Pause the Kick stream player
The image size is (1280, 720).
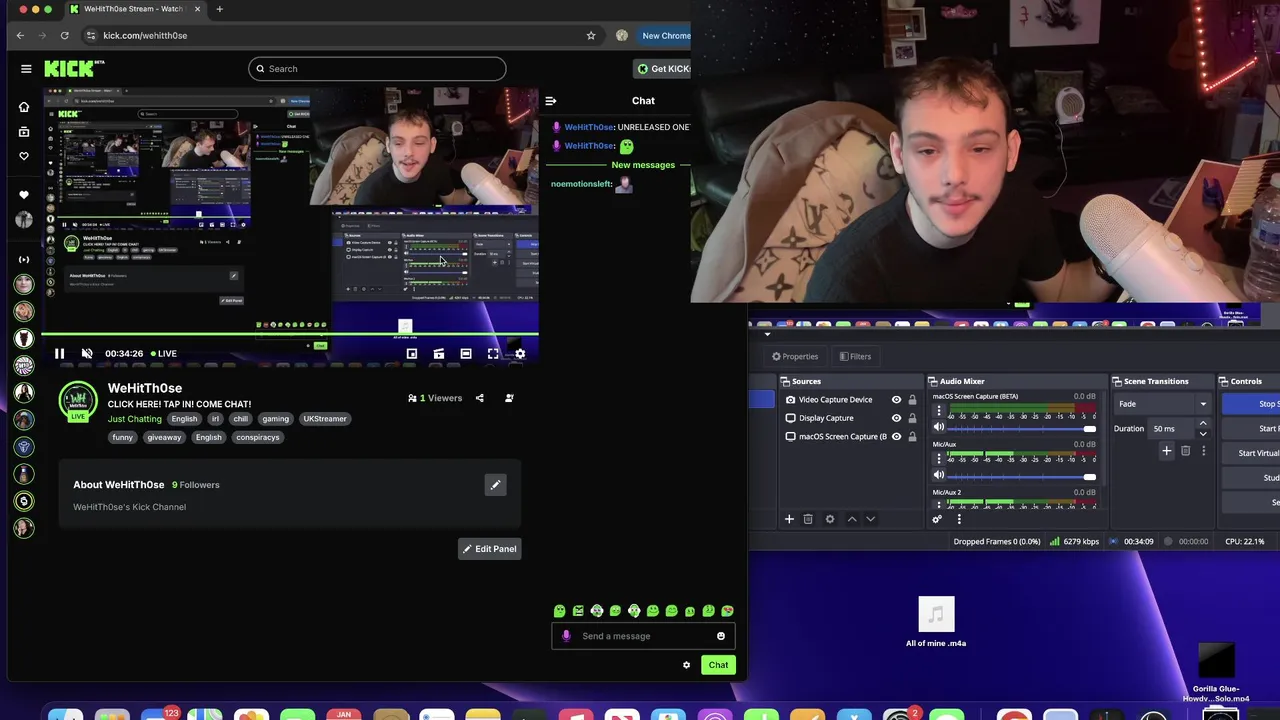59,353
